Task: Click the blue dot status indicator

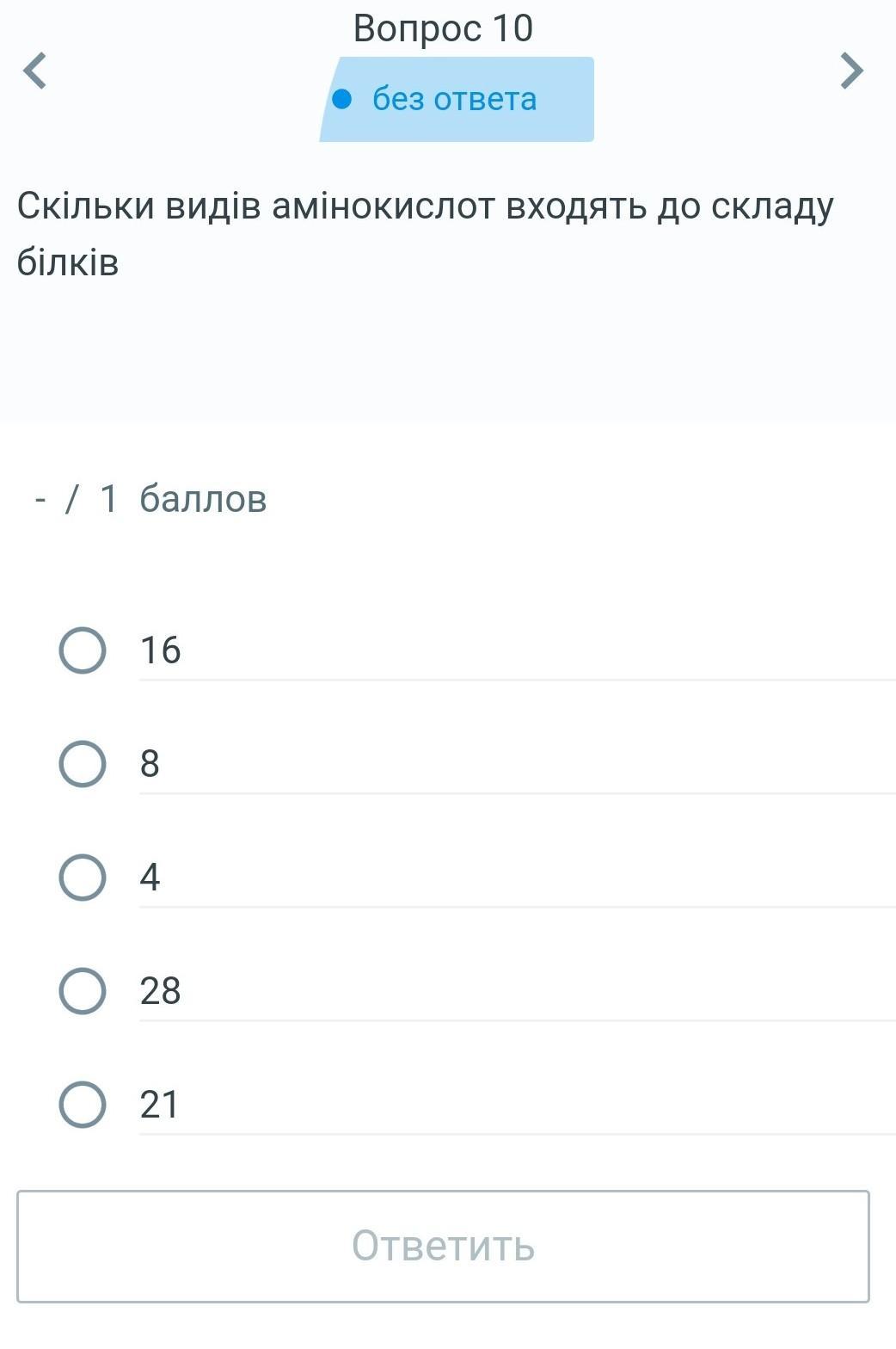Action: pos(342,100)
